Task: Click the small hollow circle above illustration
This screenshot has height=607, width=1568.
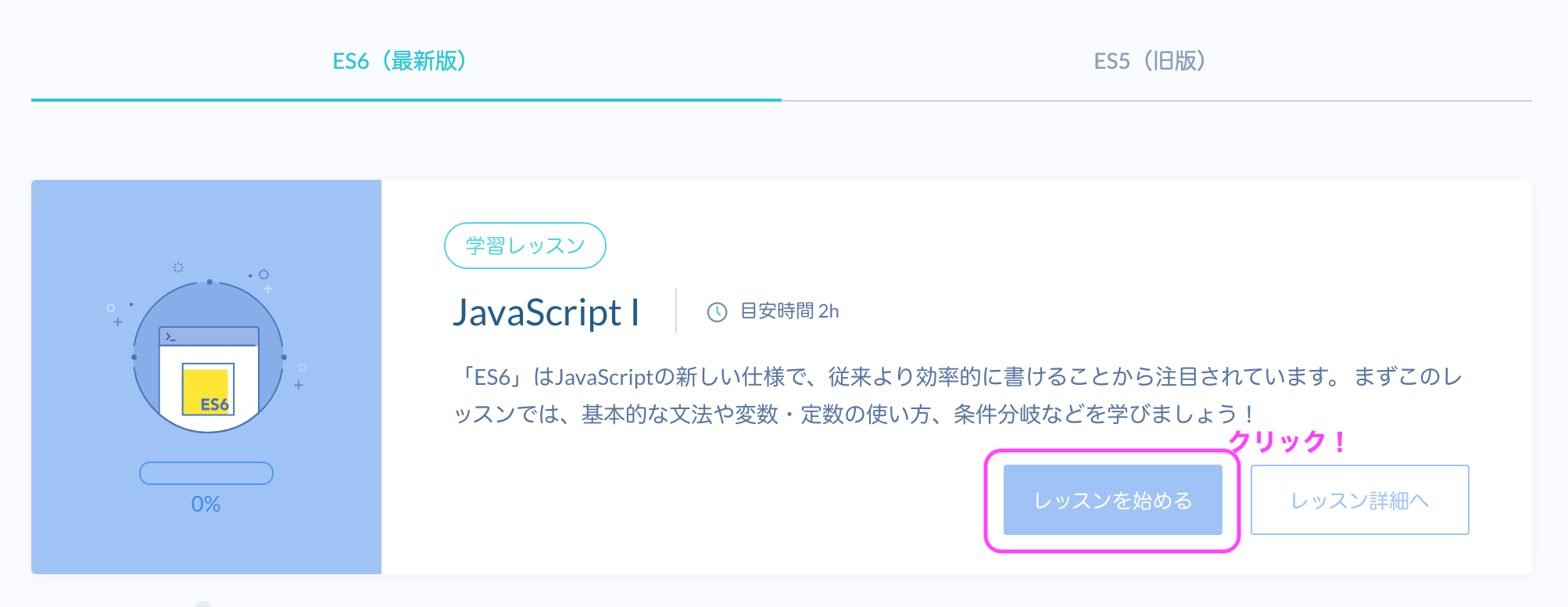Action: coord(264,275)
